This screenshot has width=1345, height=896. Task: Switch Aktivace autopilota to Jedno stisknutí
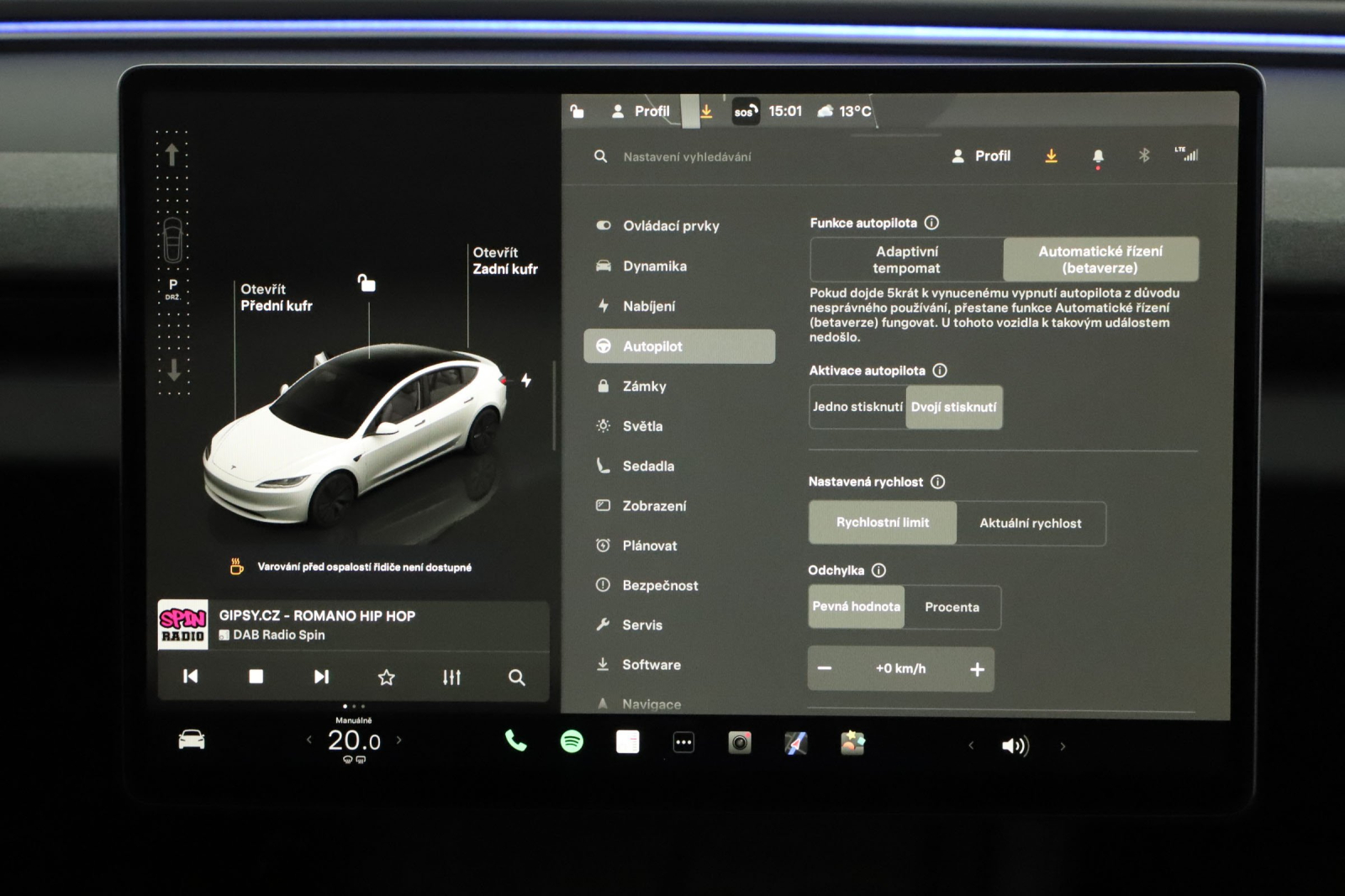857,407
